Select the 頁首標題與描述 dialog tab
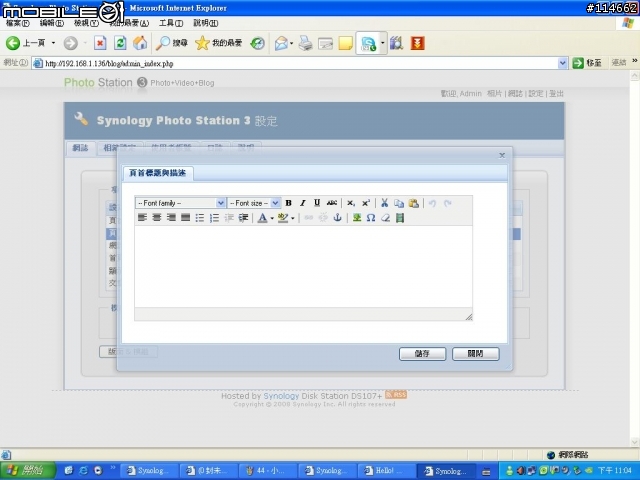640x480 pixels. 158,173
